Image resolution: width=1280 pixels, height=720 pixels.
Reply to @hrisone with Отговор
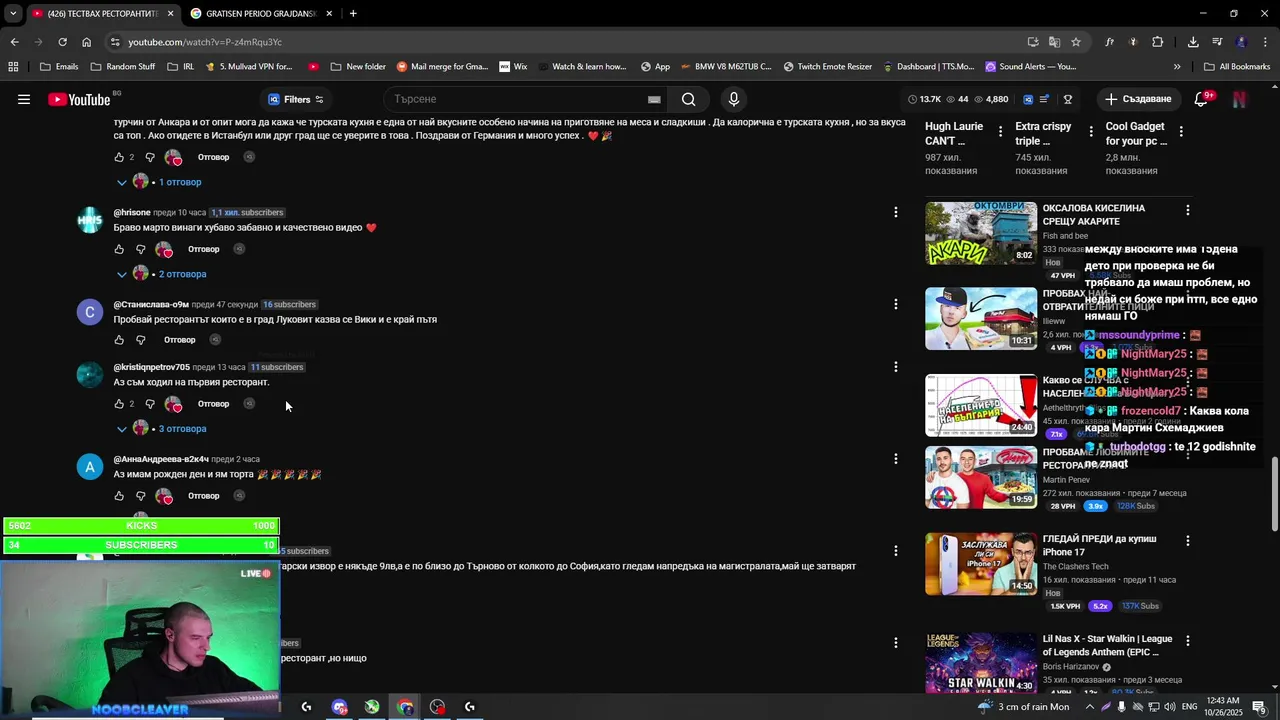pos(204,249)
